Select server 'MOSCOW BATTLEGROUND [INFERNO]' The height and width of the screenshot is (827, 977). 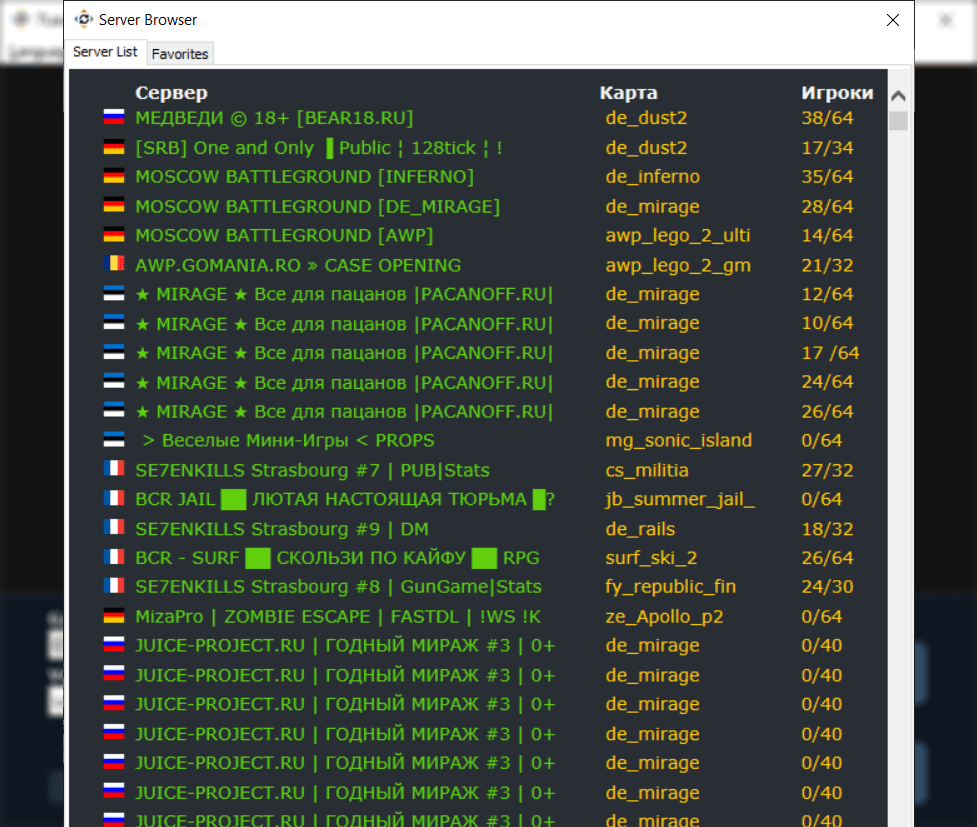click(x=305, y=177)
